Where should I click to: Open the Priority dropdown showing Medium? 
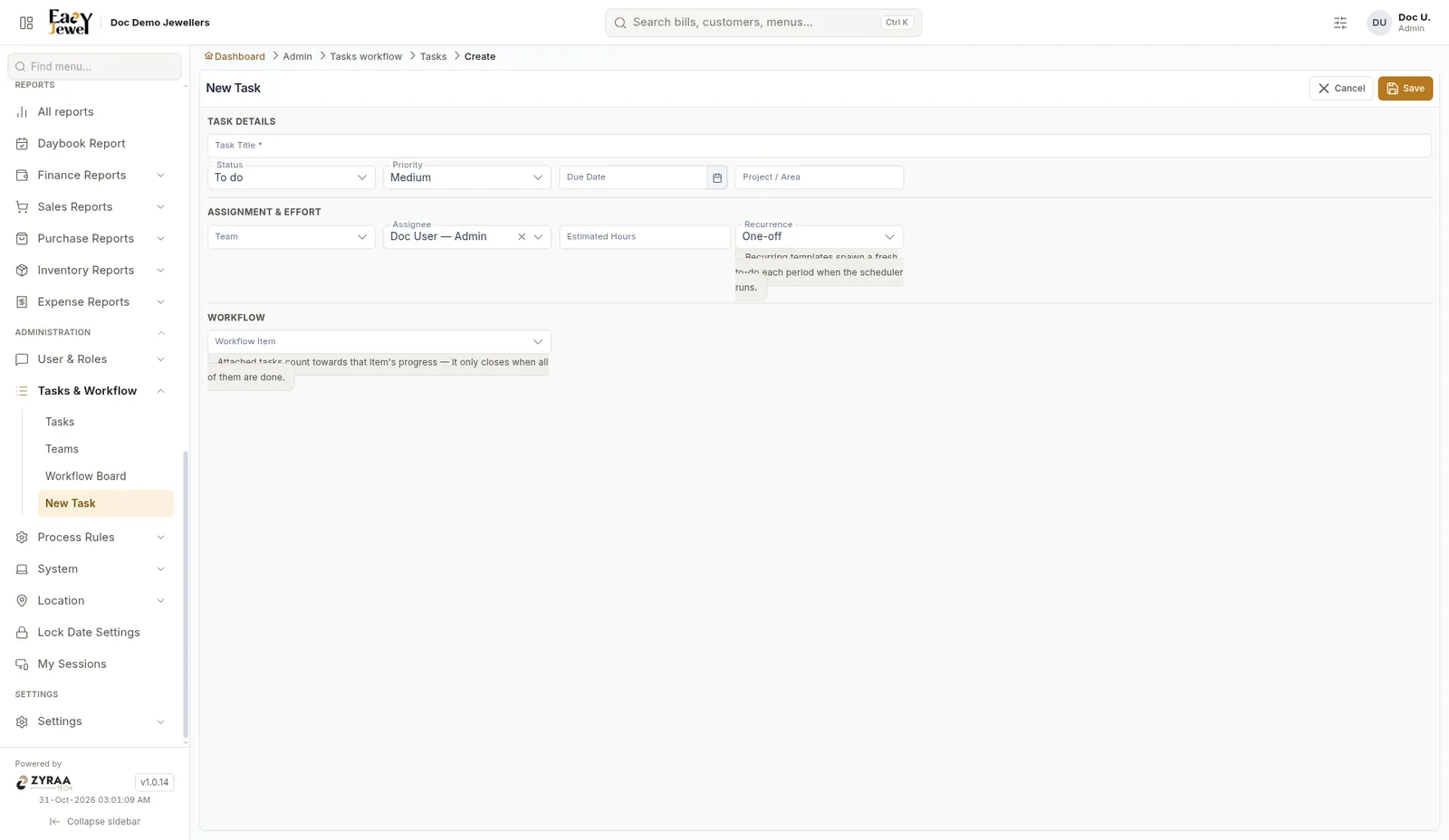(467, 177)
